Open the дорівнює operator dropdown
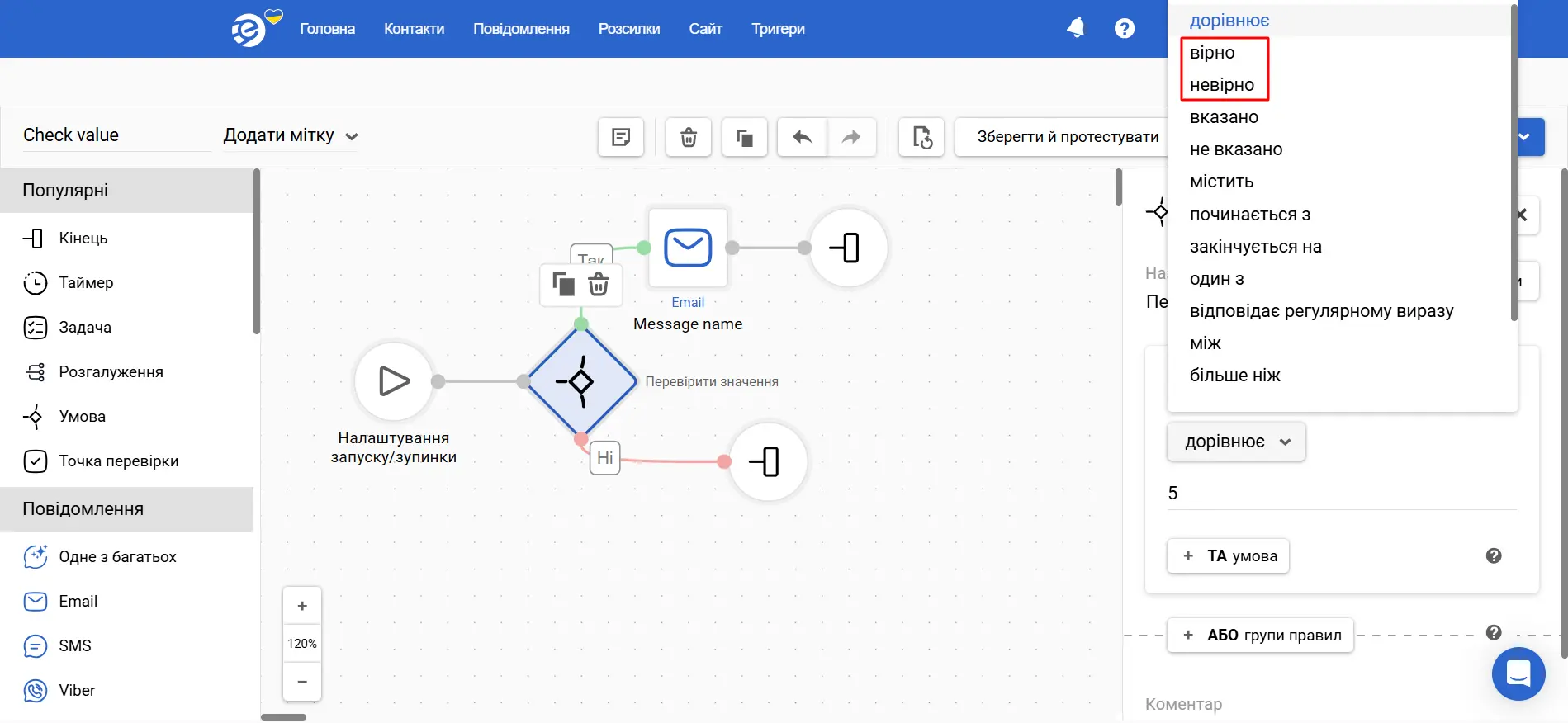 (1235, 442)
